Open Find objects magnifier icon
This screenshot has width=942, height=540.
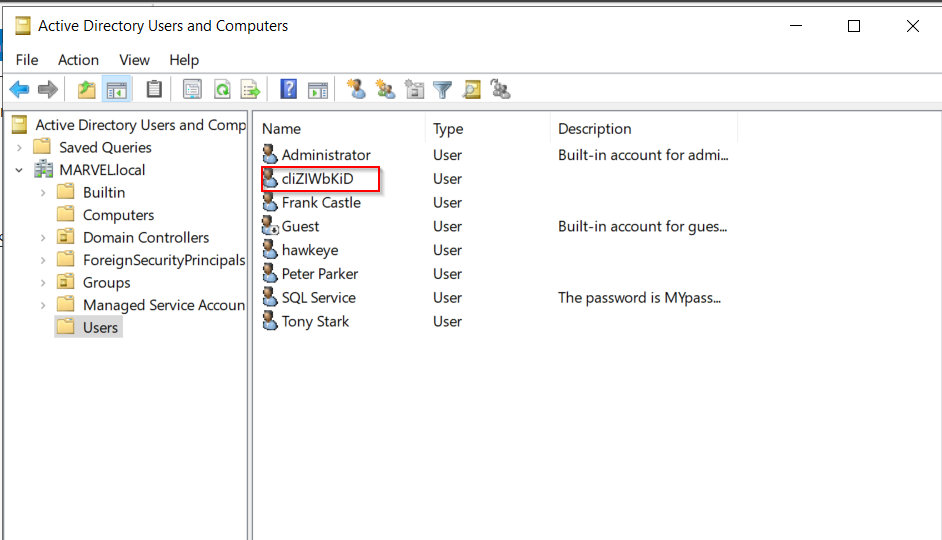(472, 90)
